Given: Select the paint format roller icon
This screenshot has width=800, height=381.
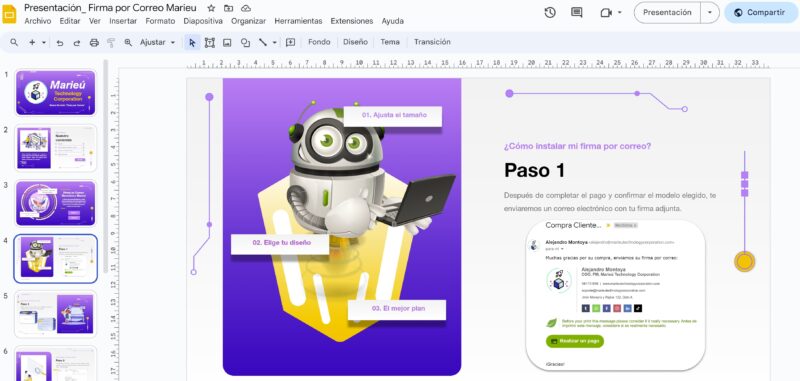Looking at the screenshot, I should pos(111,42).
